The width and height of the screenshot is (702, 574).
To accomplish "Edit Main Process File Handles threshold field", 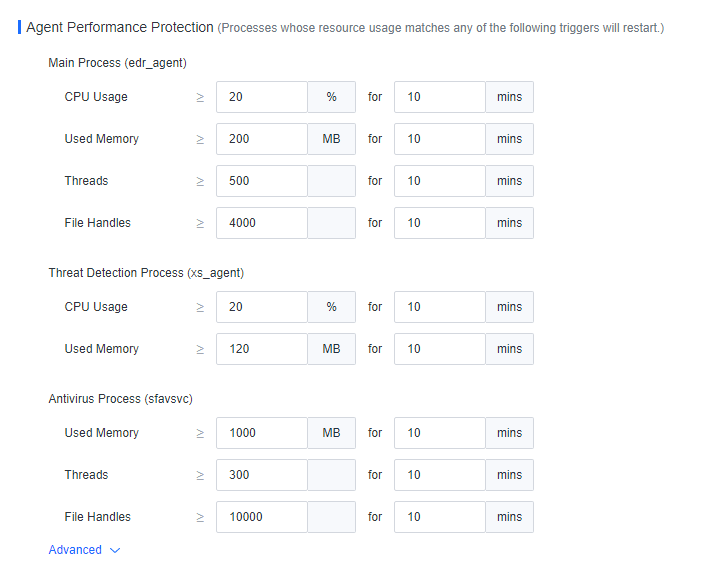I will tap(261, 223).
